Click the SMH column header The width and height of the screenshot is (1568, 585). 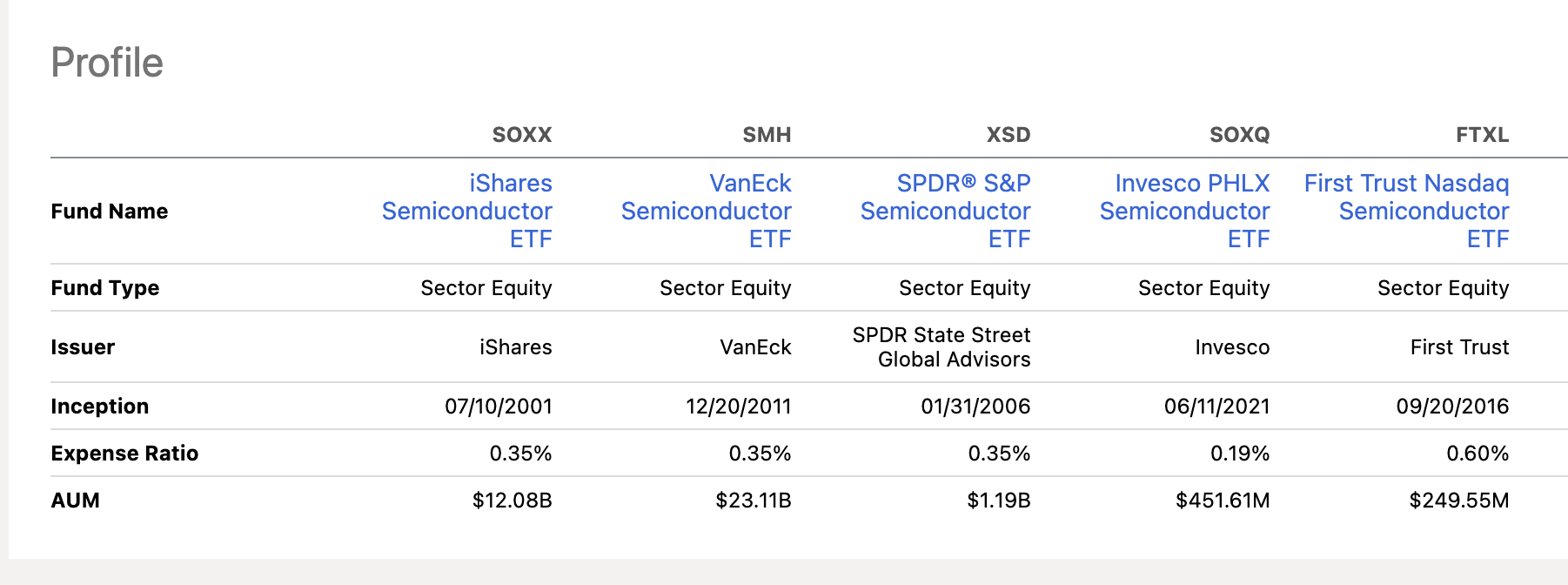(x=767, y=135)
